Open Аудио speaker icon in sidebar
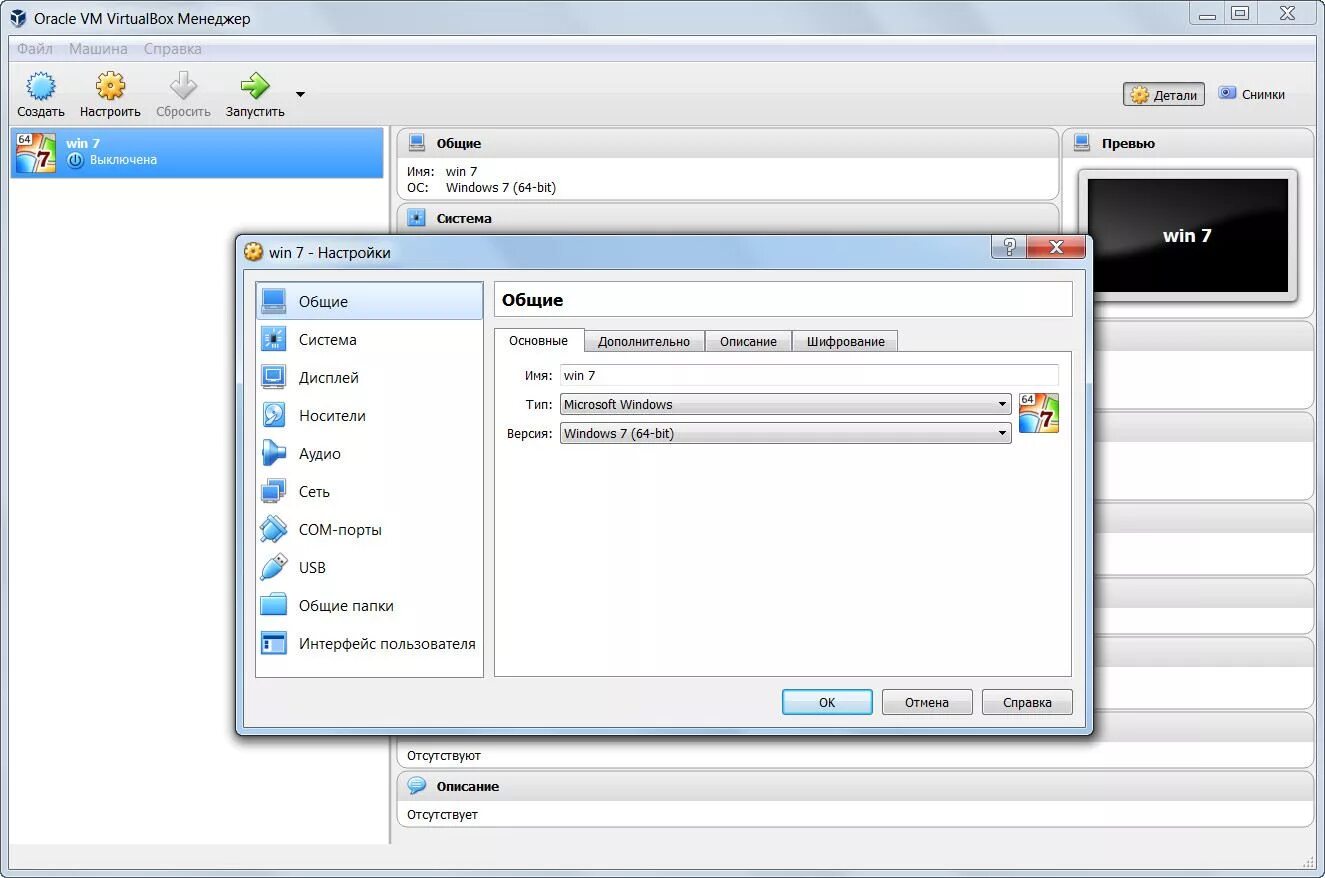 click(273, 454)
